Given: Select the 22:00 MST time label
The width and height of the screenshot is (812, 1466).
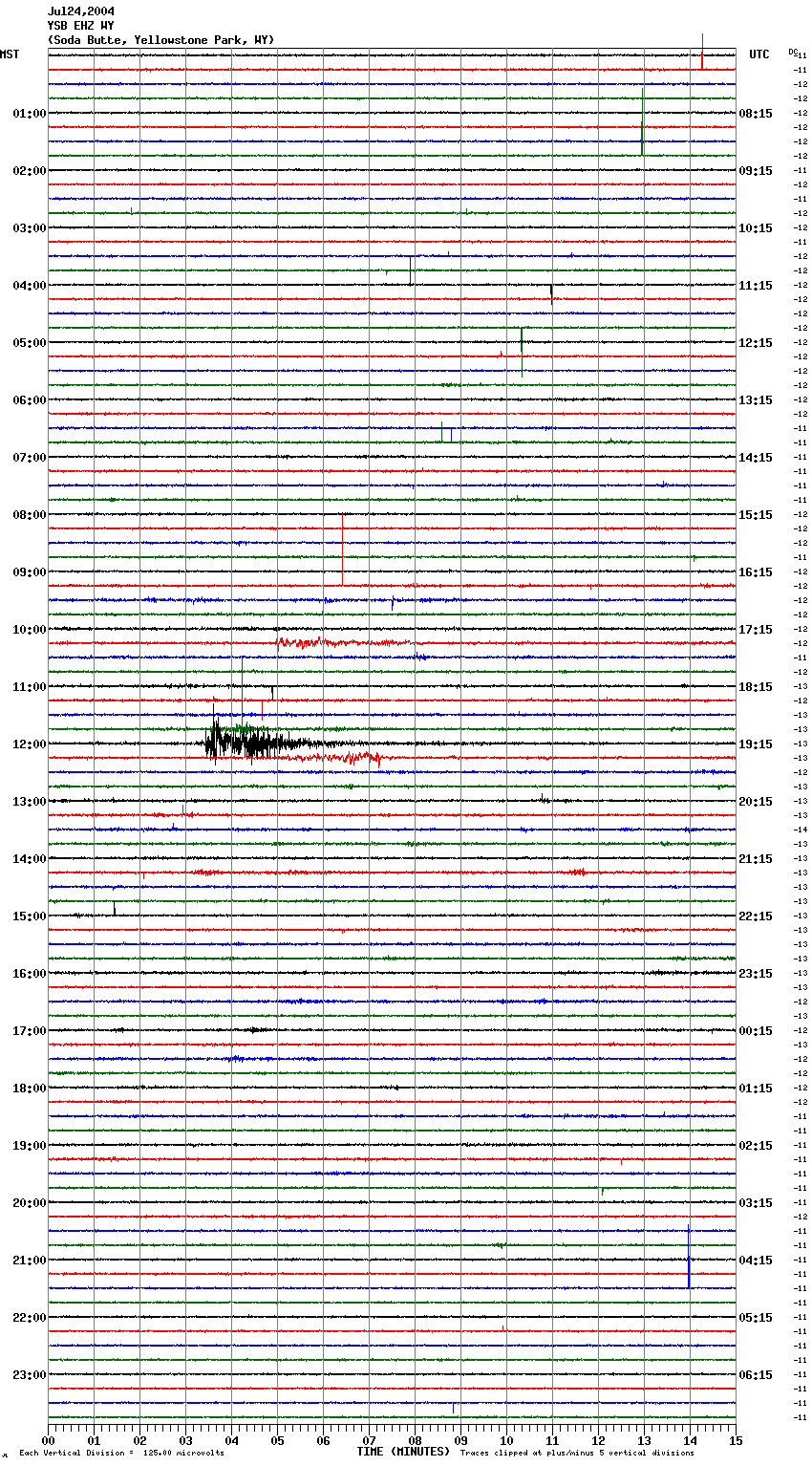Looking at the screenshot, I should pos(30,1318).
